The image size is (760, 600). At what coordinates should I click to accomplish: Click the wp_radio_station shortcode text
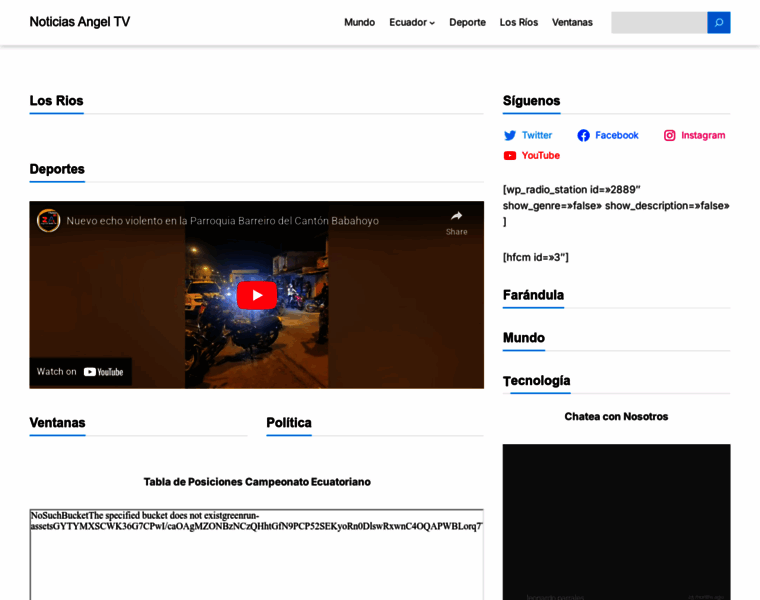[616, 205]
